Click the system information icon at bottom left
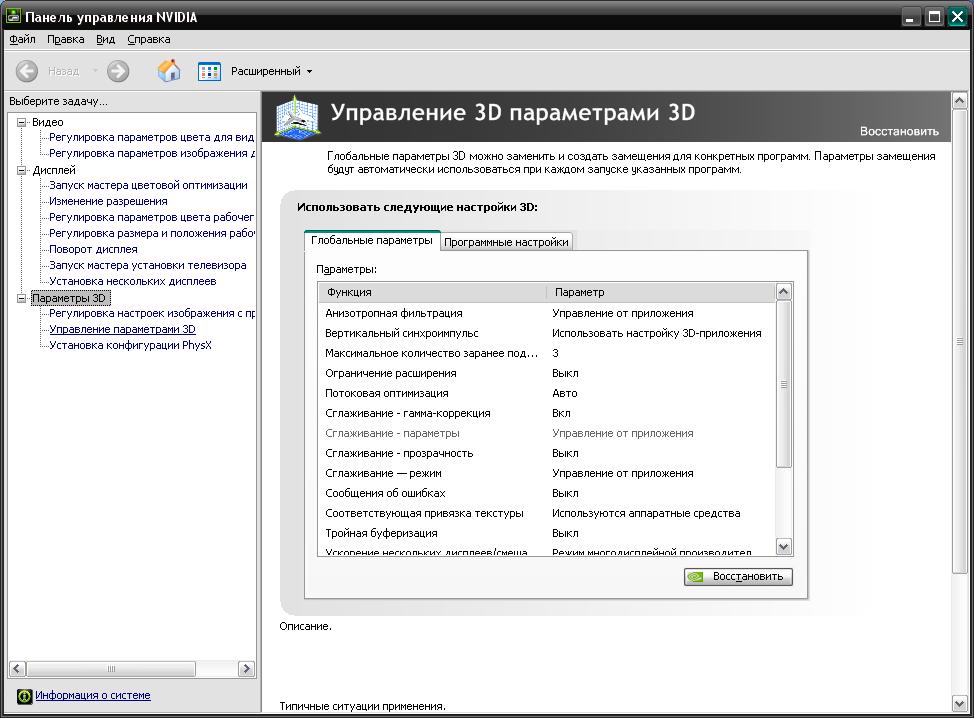This screenshot has height=718, width=974. point(24,696)
